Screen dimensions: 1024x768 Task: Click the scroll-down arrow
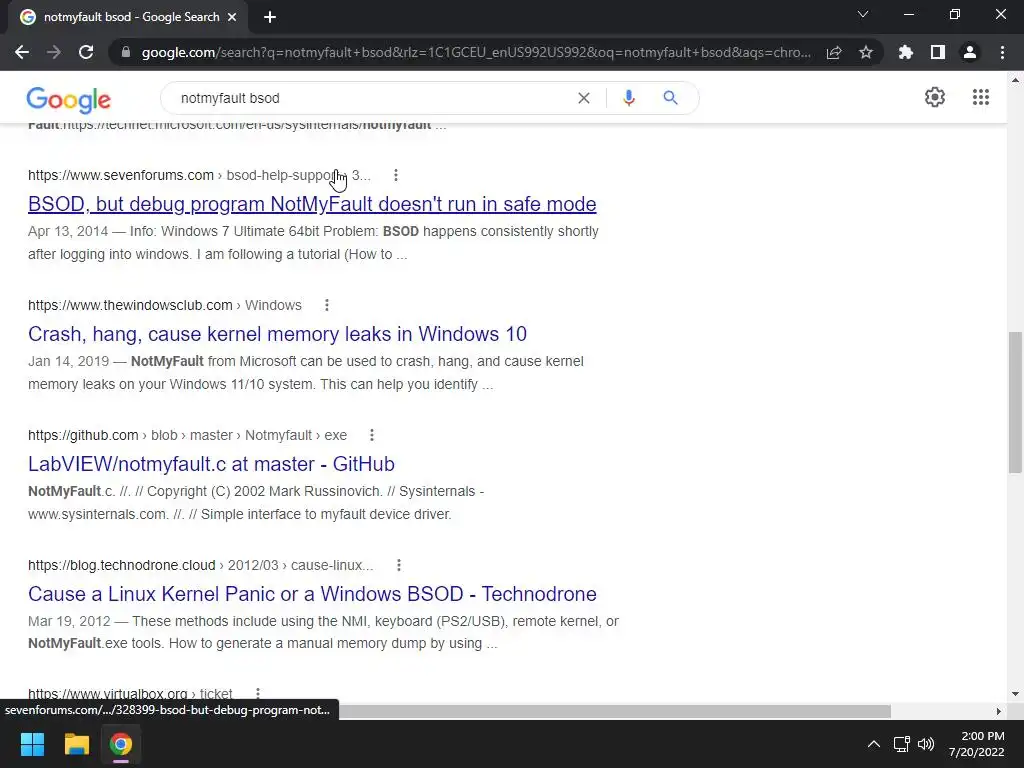[1015, 694]
